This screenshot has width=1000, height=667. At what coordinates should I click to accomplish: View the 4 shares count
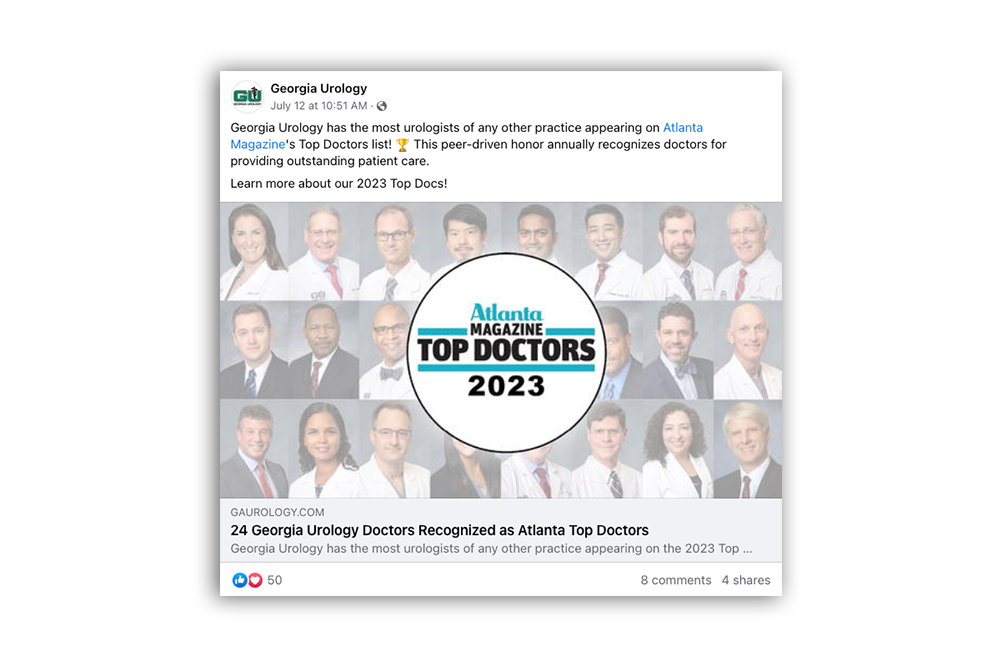click(x=746, y=580)
